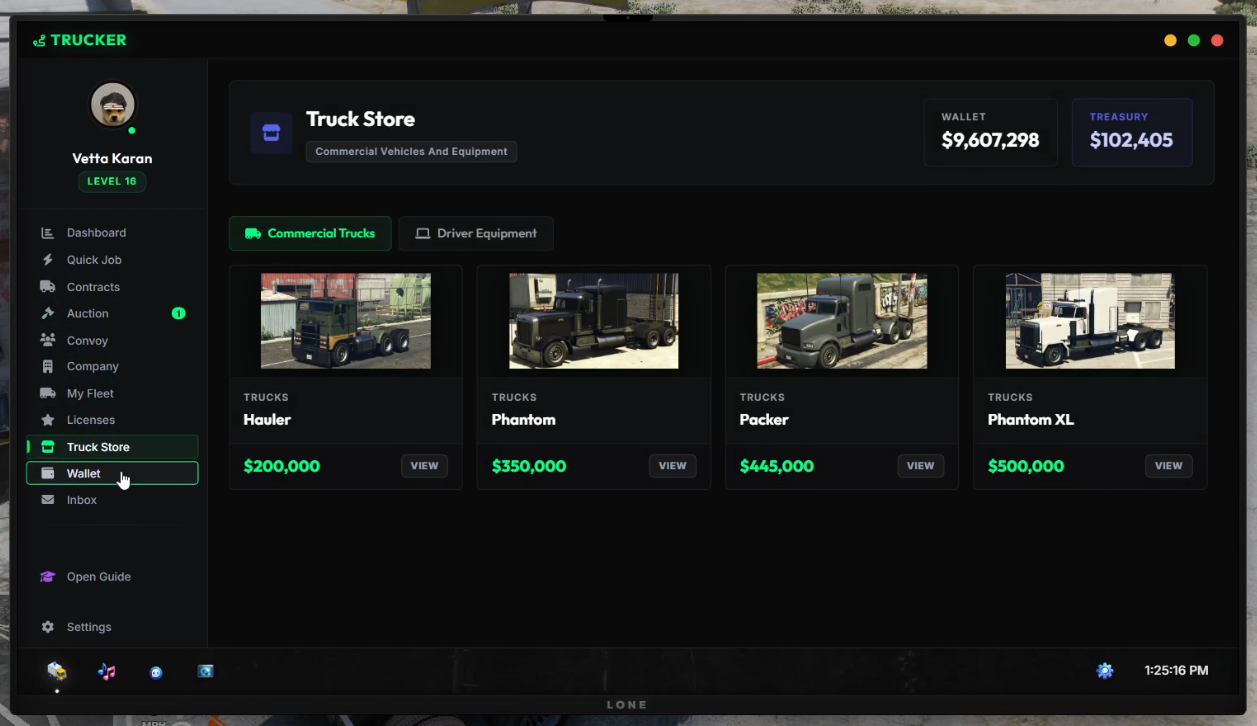Viewport: 1257px width, 726px height.
Task: Open the Wallet balance card in header
Action: [990, 132]
